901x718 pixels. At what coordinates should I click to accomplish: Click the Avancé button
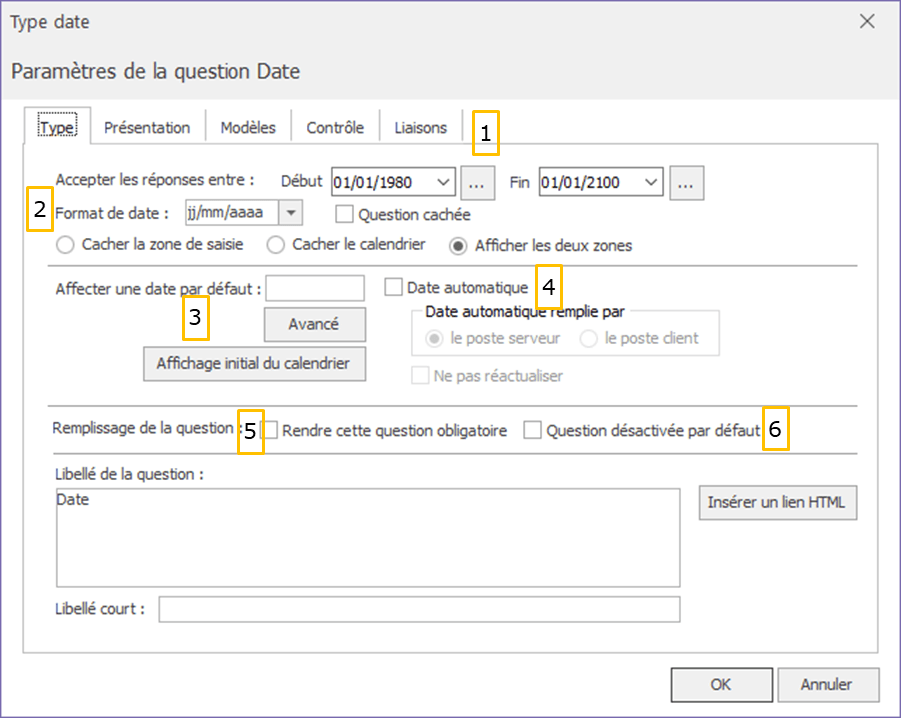tap(314, 325)
